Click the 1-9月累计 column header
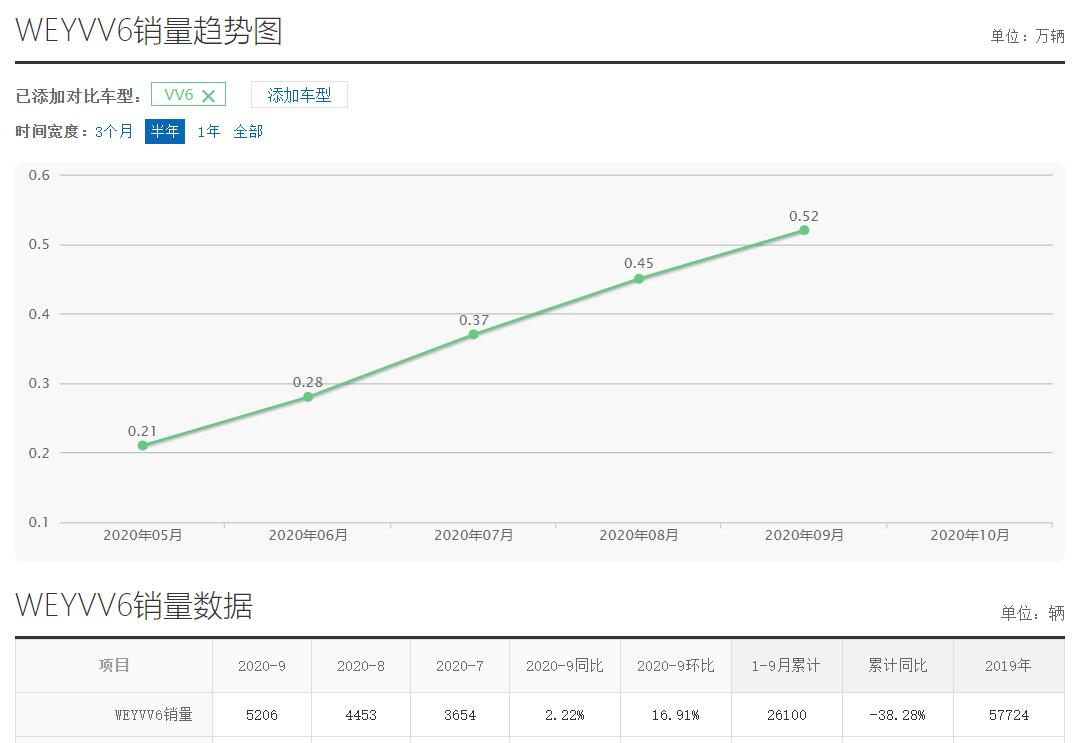The height and width of the screenshot is (743, 1074). click(x=786, y=666)
